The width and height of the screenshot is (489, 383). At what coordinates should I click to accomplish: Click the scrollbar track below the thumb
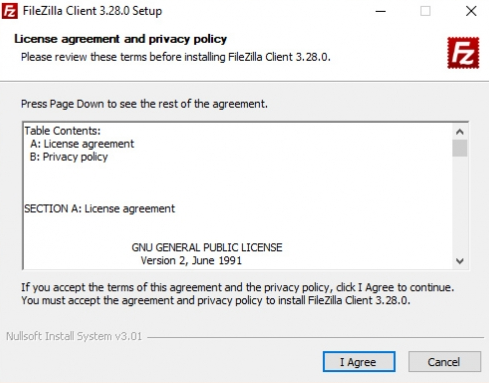[x=460, y=205]
